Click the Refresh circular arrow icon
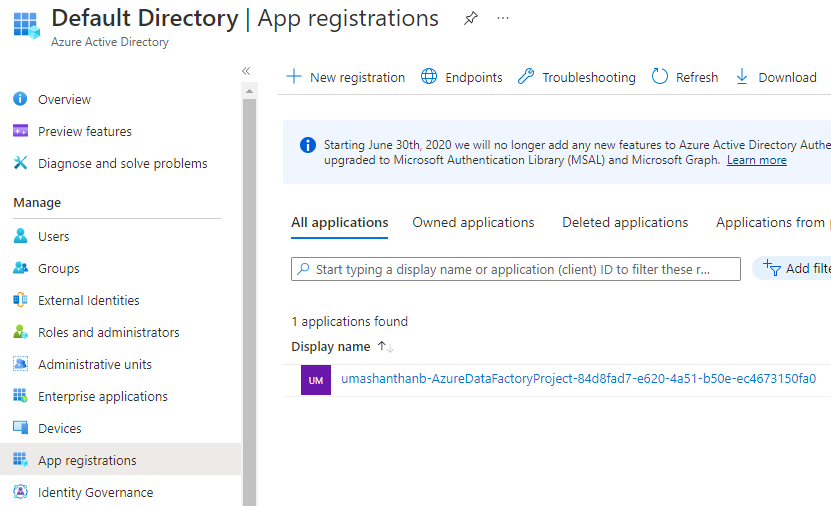This screenshot has height=506, width=831. [659, 77]
